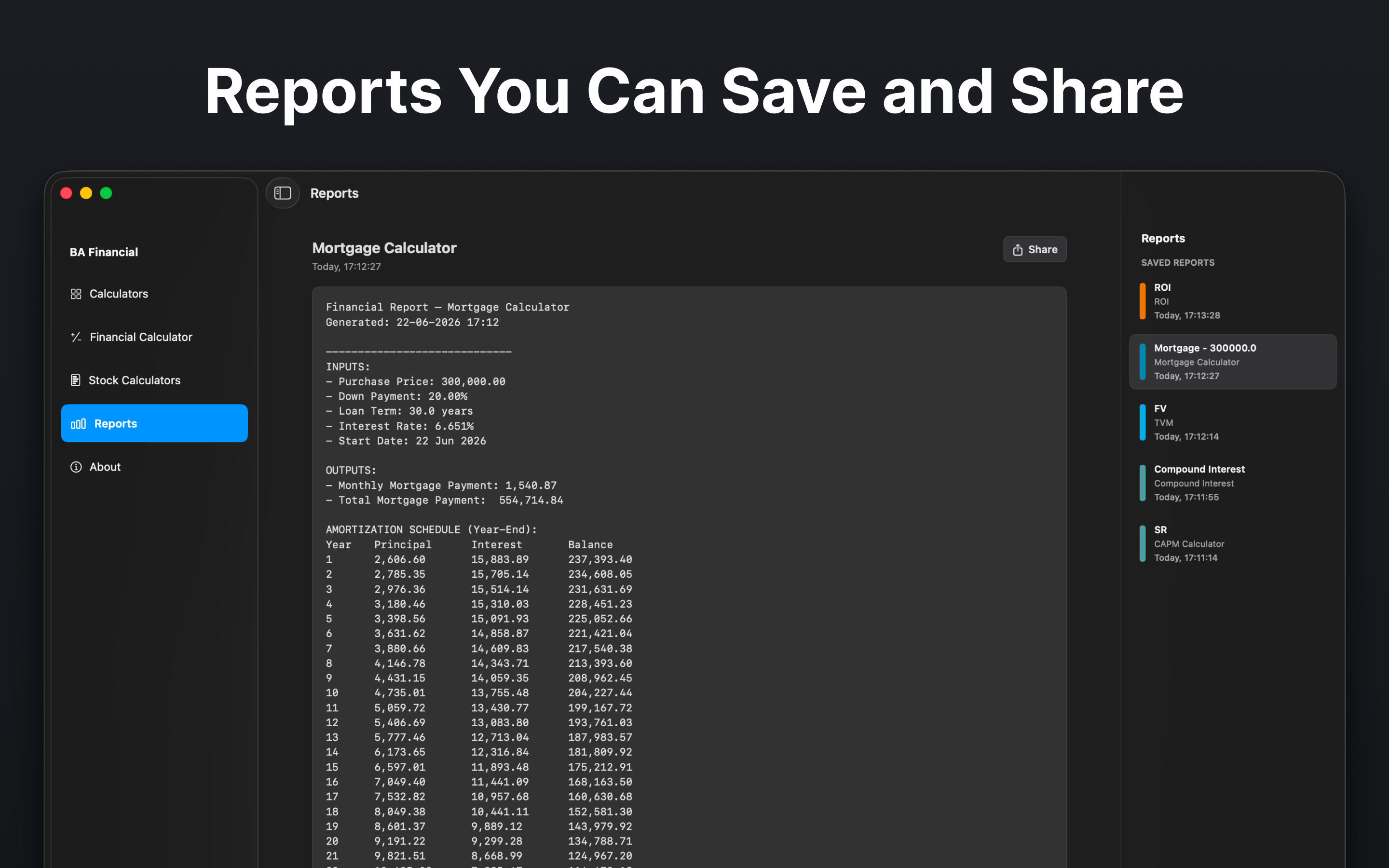Click the year 1 balance 237,393.40
The image size is (1389, 868).
(600, 559)
